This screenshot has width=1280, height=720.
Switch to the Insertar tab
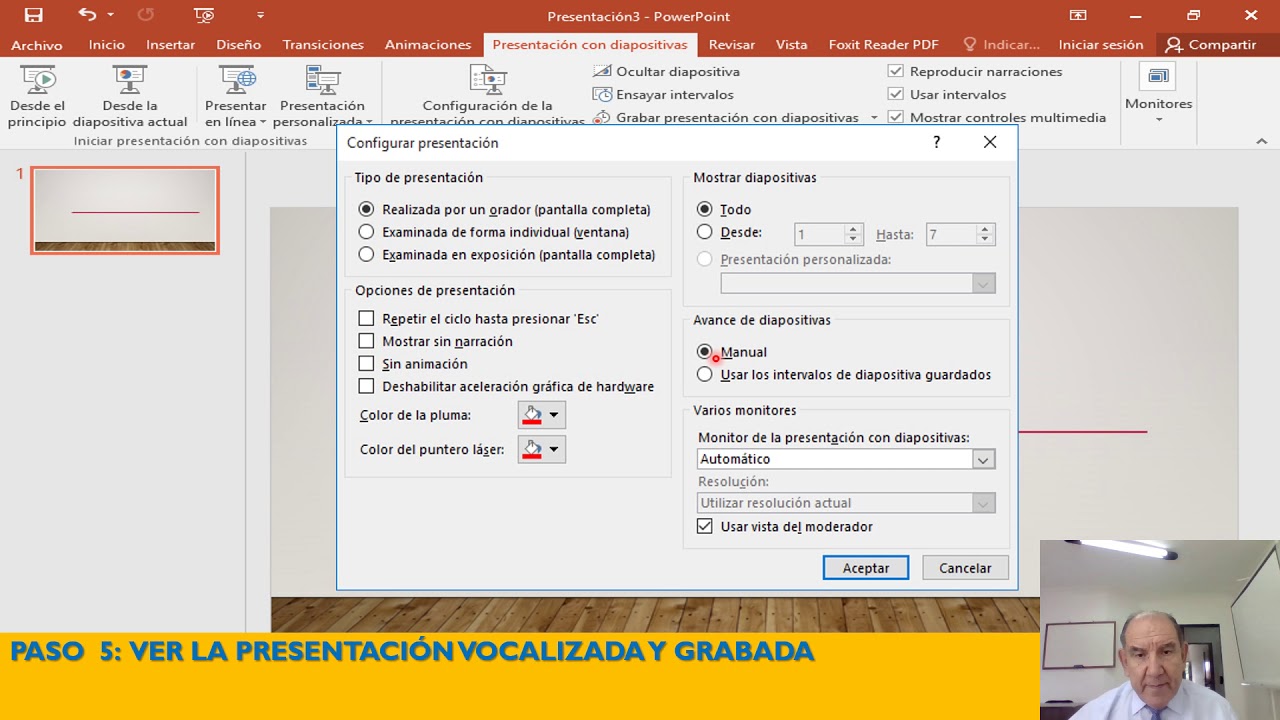click(170, 45)
